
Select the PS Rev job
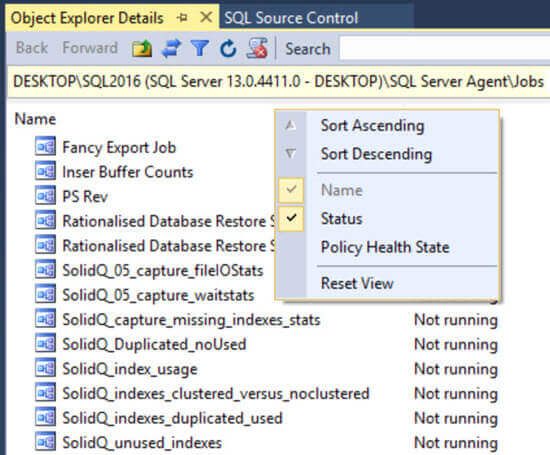point(85,196)
